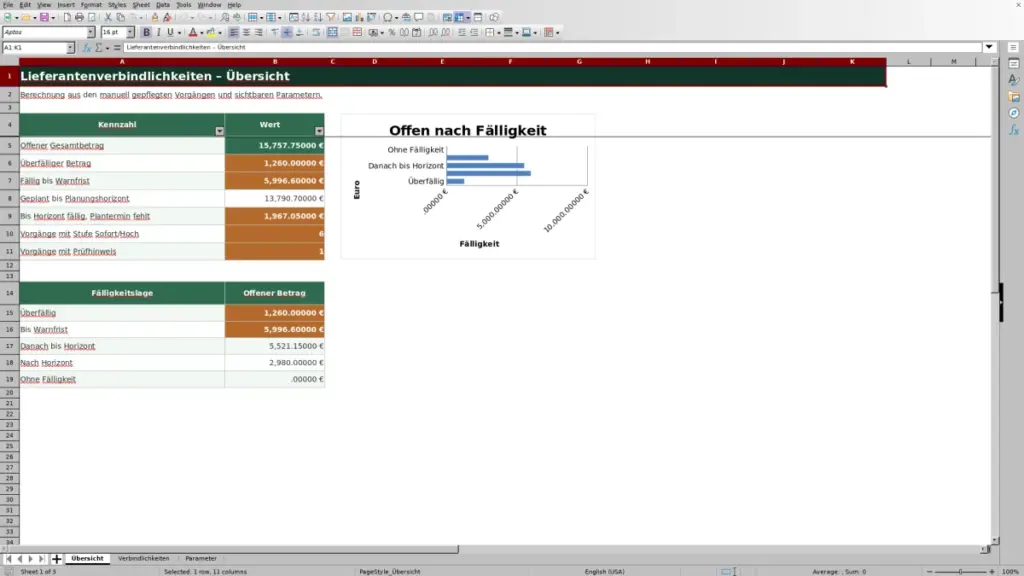Open the sidebar Navigator compass icon
The image size is (1024, 576).
[x=1014, y=113]
